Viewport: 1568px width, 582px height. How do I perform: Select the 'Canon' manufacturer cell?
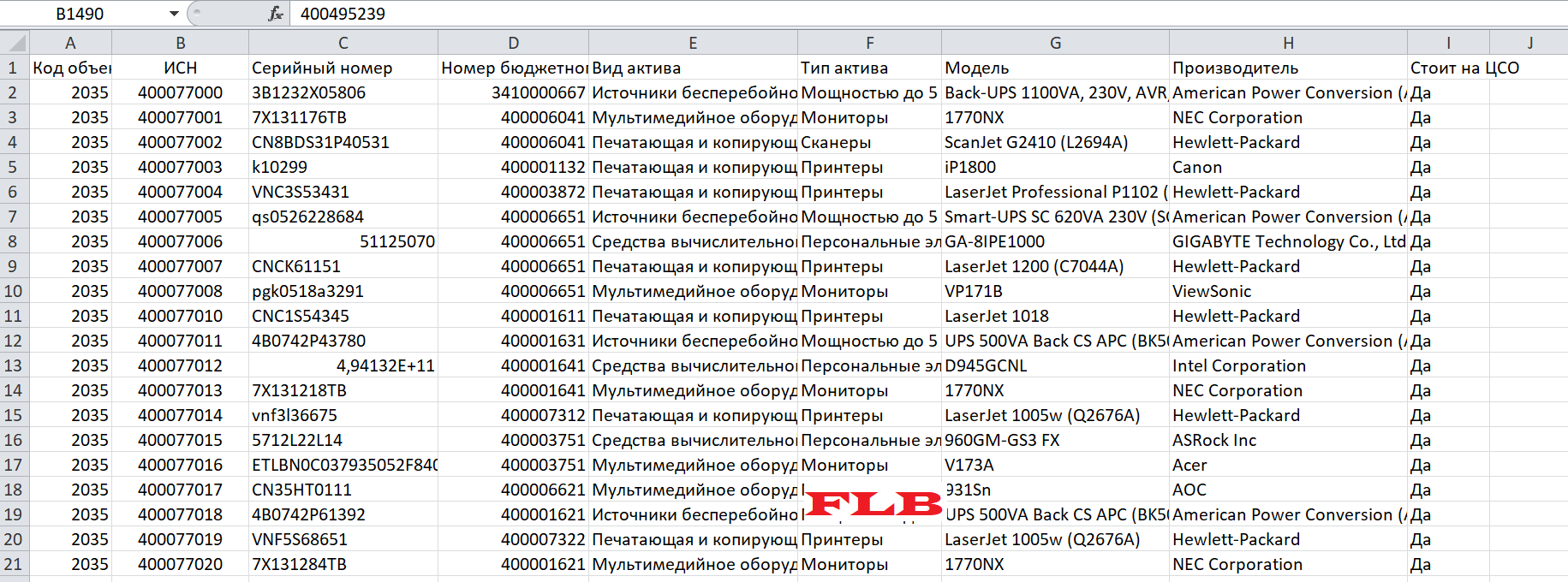click(1288, 167)
